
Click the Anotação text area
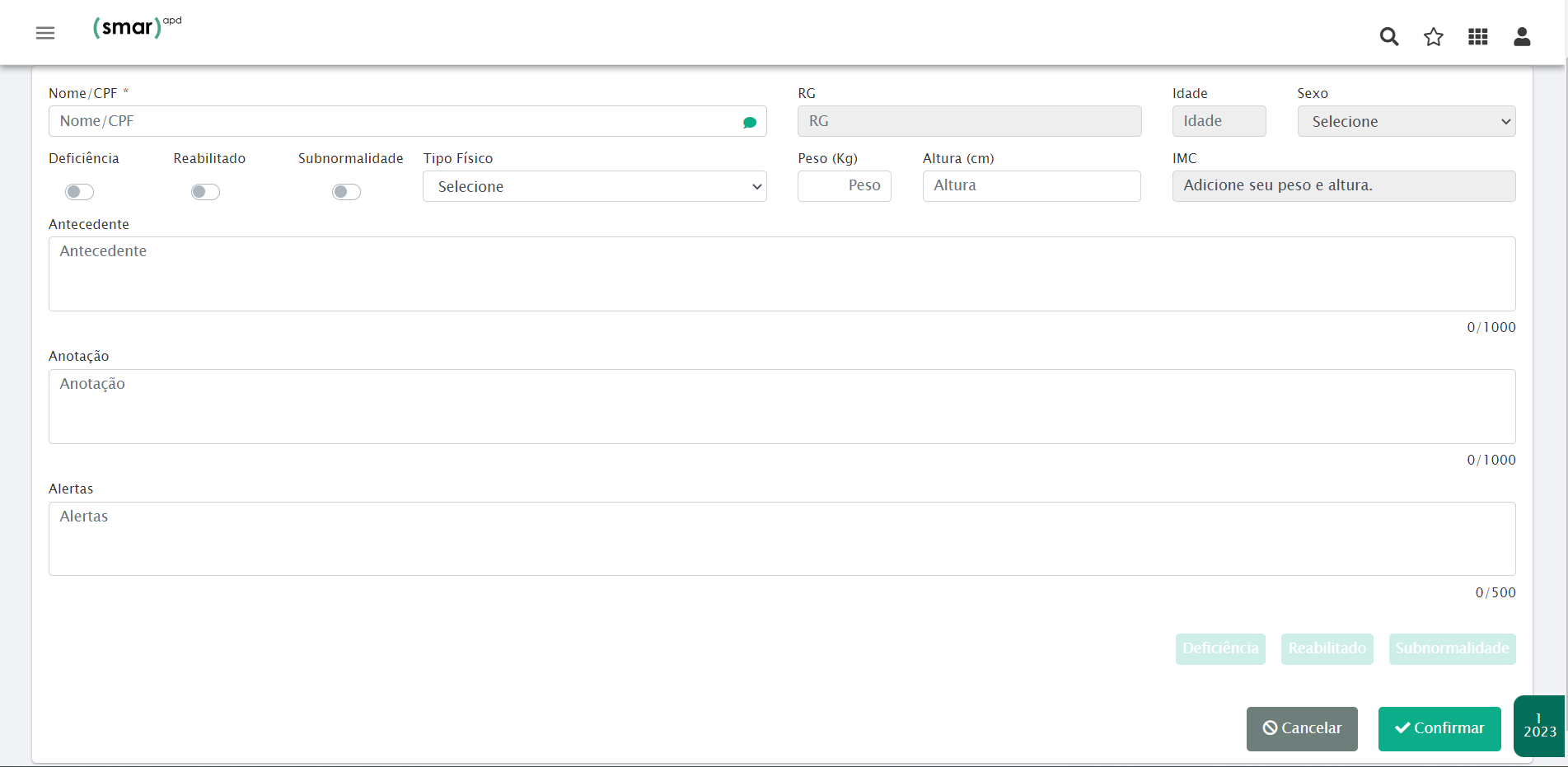(x=782, y=406)
